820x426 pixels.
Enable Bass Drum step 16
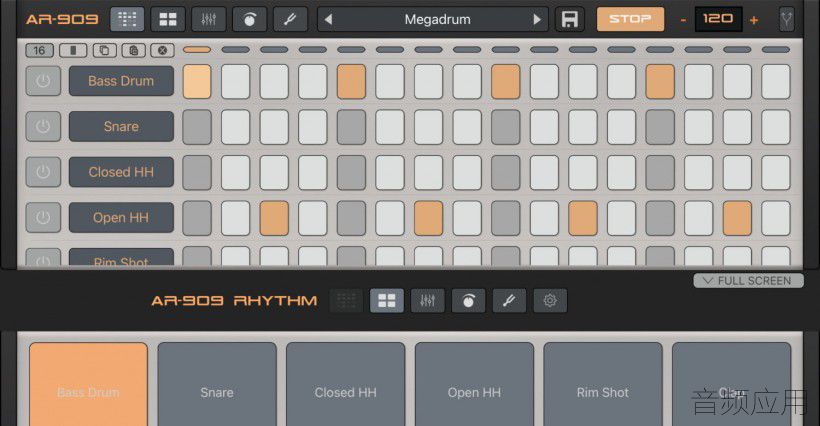(776, 82)
